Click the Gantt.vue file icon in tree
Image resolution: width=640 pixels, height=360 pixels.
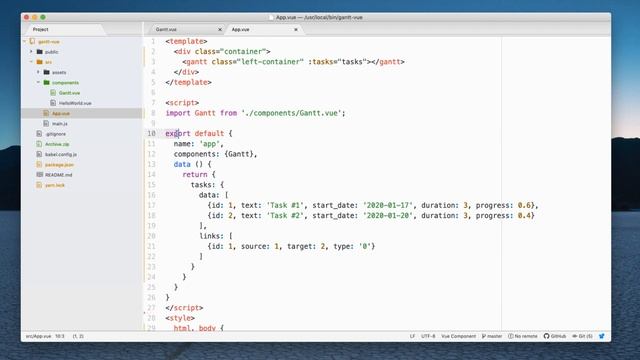pyautogui.click(x=53, y=93)
